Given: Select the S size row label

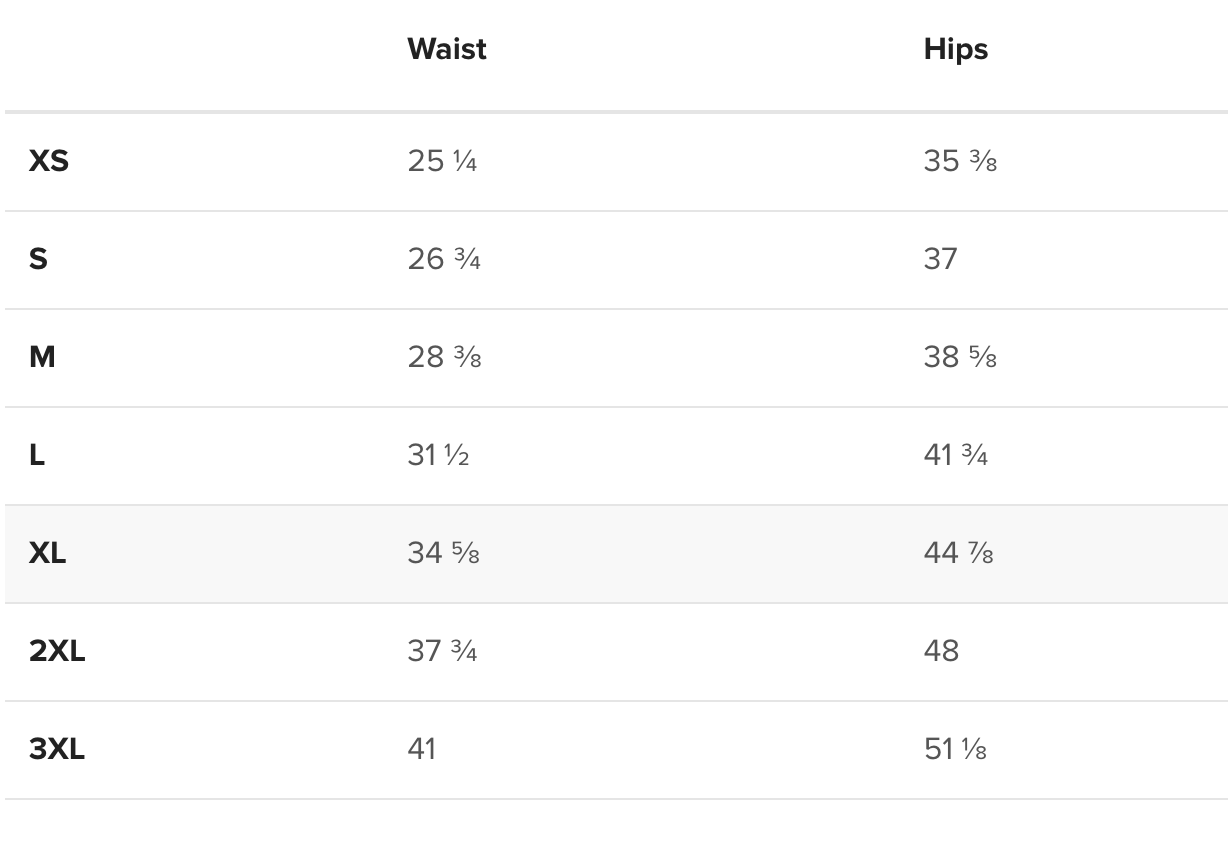Looking at the screenshot, I should coord(38,259).
